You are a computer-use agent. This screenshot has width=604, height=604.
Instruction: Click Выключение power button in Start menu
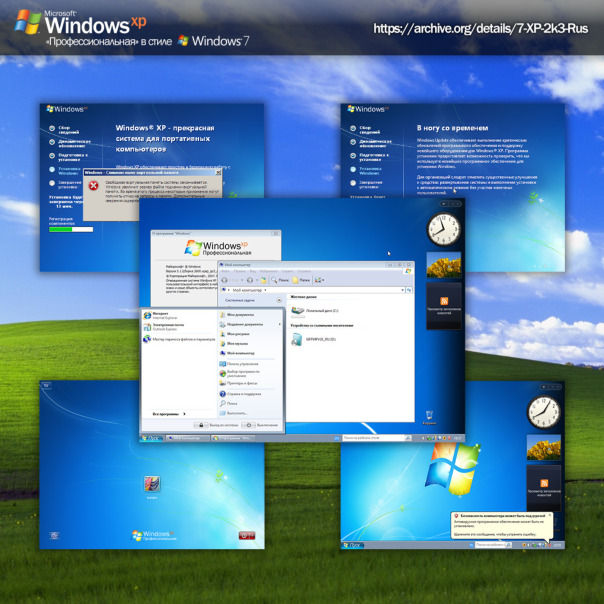click(248, 425)
